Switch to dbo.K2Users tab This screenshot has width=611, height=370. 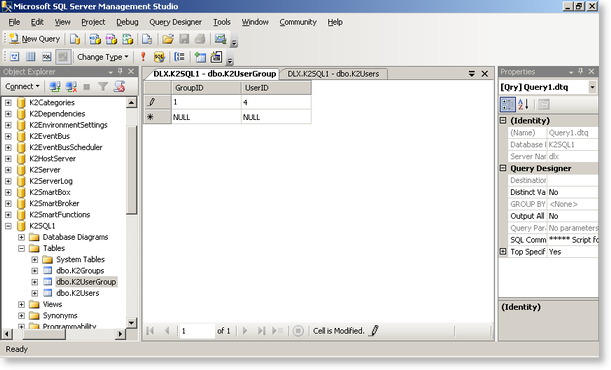(x=333, y=74)
